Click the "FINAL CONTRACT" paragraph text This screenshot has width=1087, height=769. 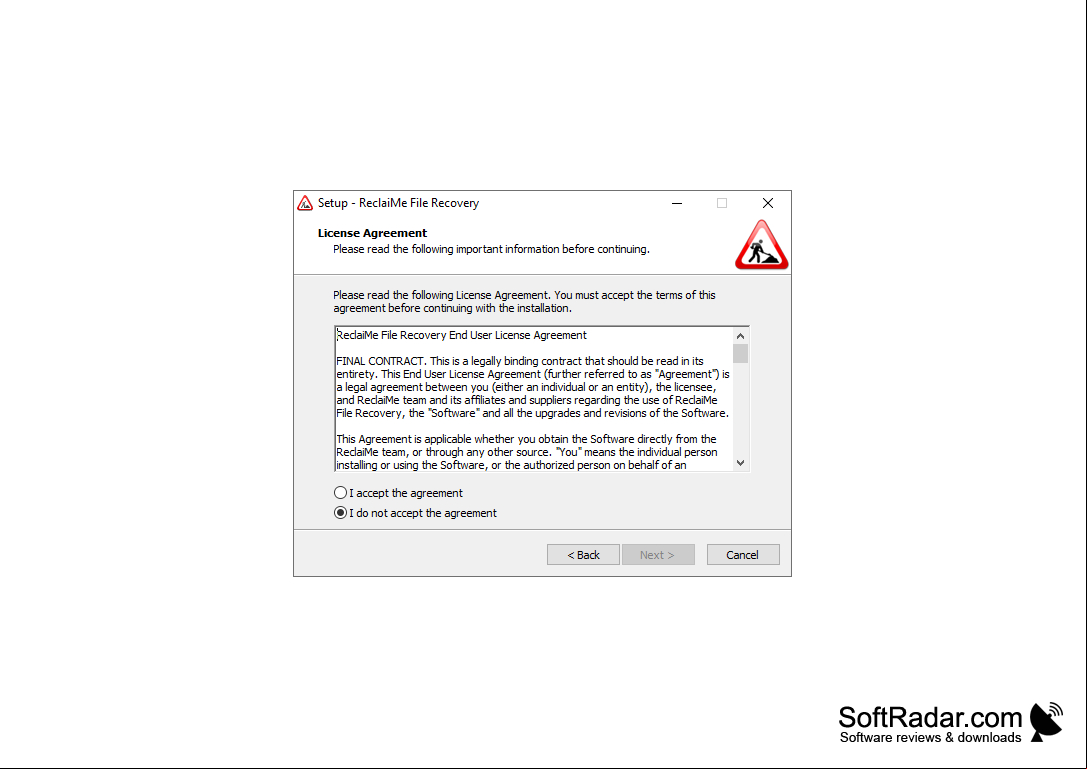point(532,387)
